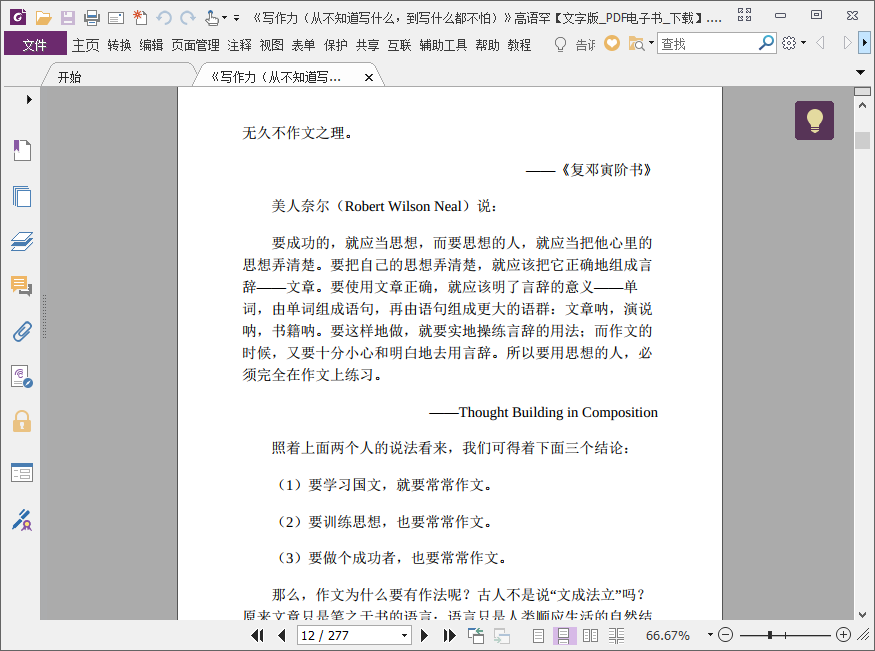Create a new PDF via starred page icon

click(x=140, y=18)
